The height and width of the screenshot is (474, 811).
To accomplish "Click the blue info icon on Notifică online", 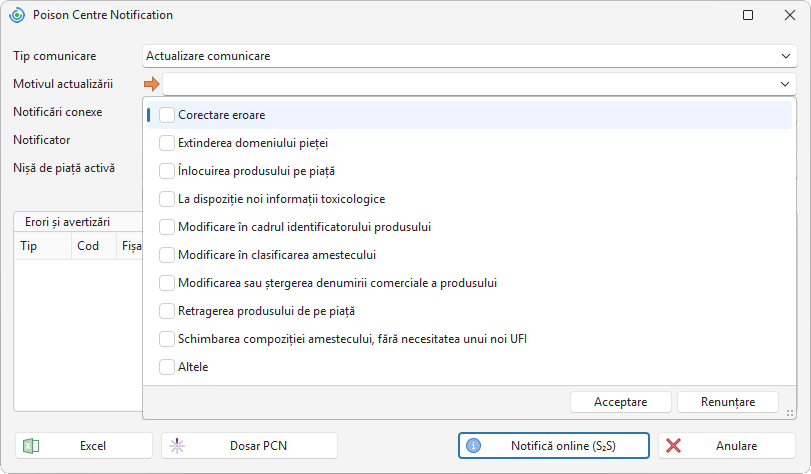I will click(x=473, y=446).
